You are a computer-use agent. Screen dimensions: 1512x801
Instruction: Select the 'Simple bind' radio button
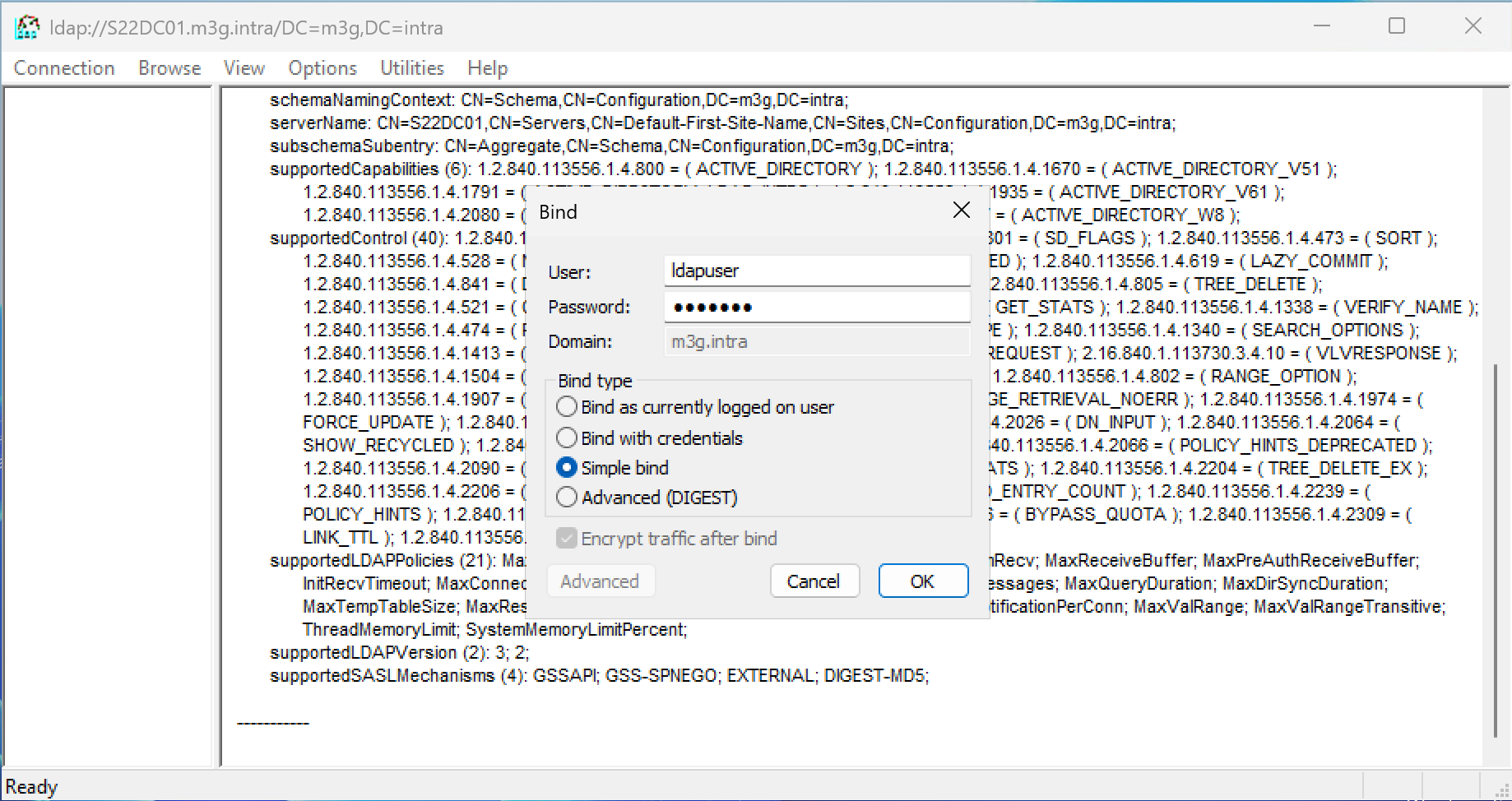[x=567, y=468]
